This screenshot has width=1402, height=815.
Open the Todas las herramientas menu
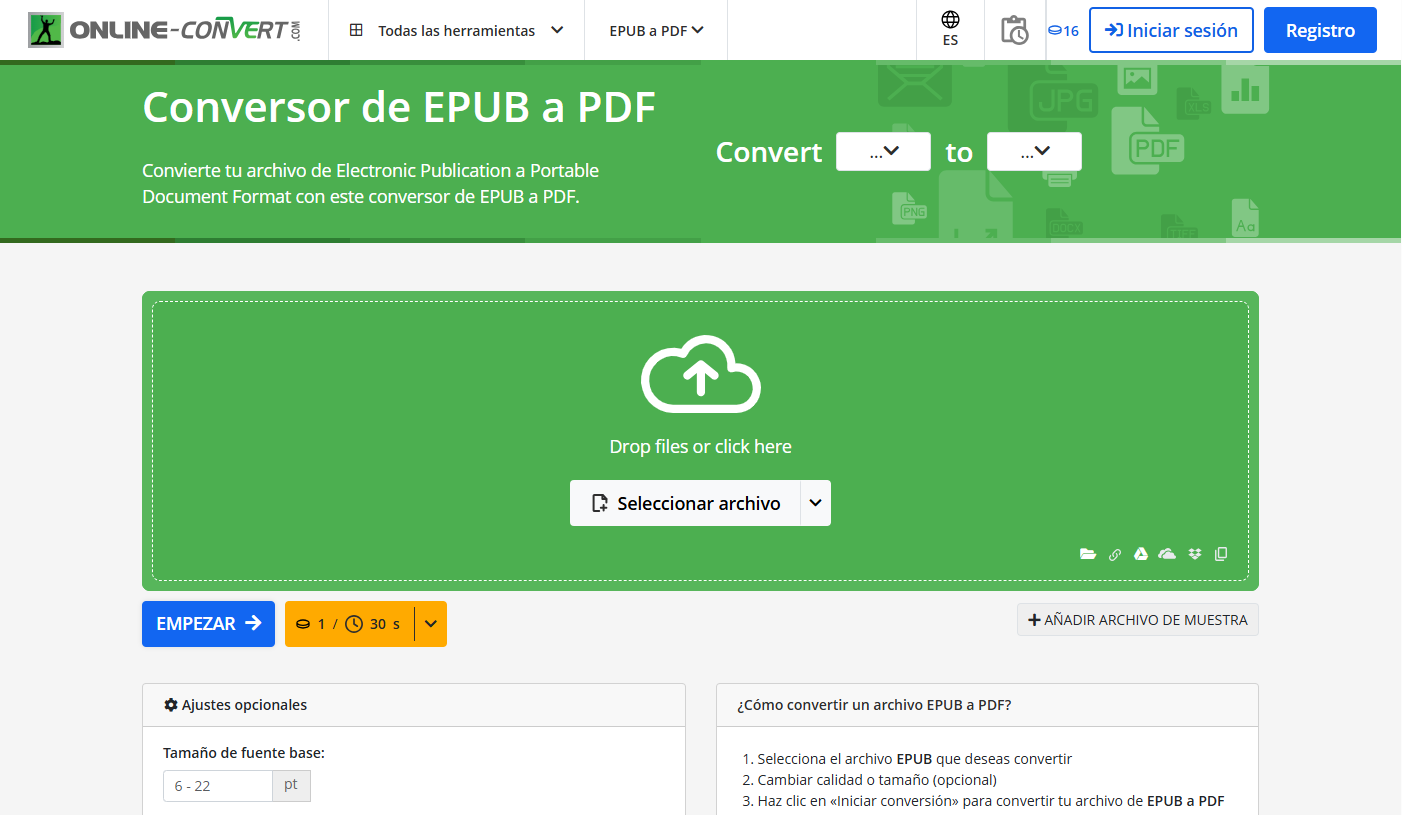(455, 30)
